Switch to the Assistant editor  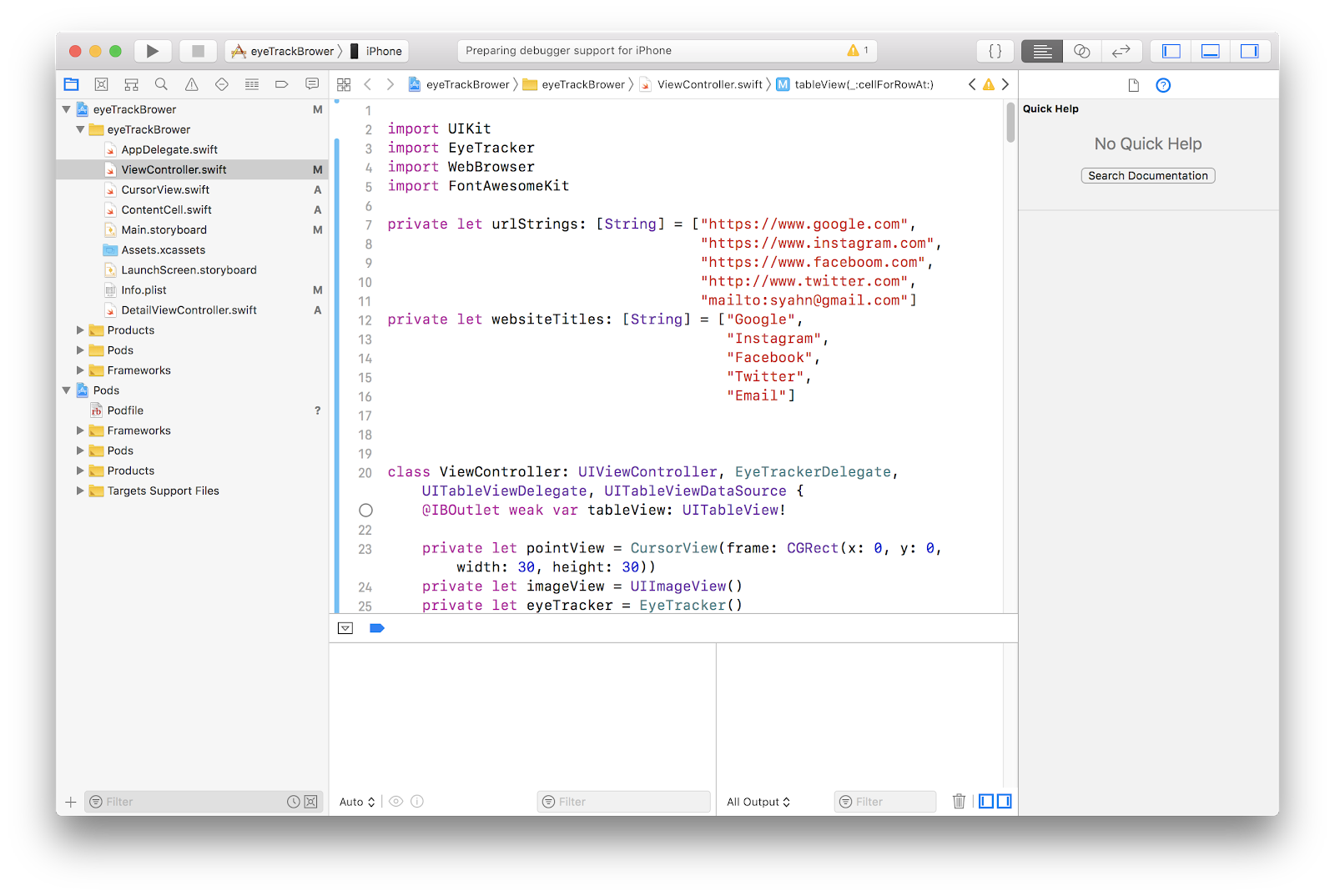pos(1082,51)
